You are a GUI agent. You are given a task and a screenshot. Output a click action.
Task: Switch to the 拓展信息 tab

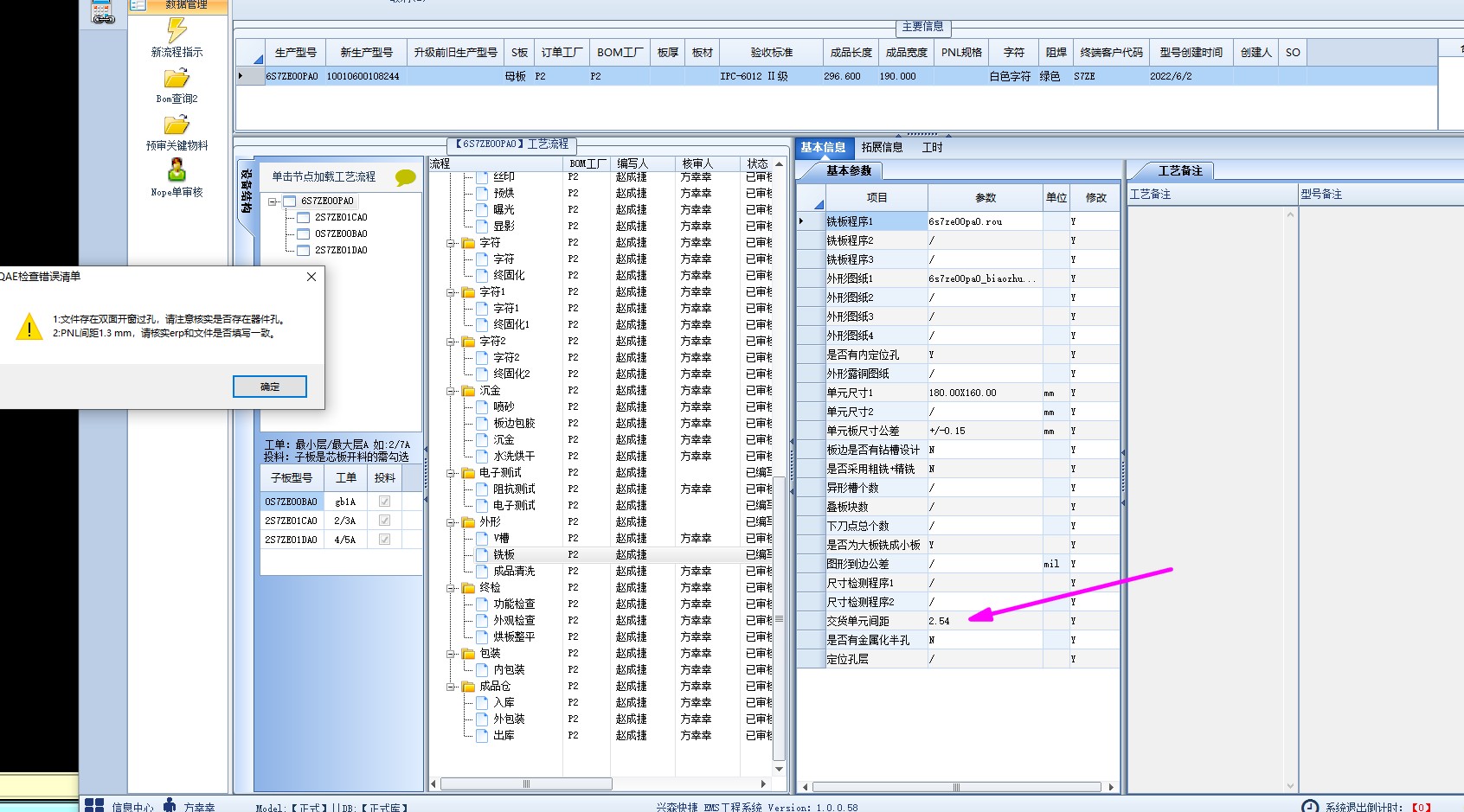click(882, 148)
